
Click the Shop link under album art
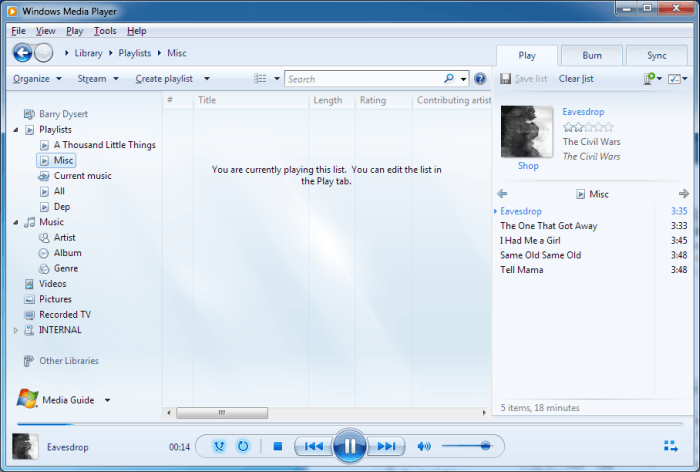tap(528, 166)
